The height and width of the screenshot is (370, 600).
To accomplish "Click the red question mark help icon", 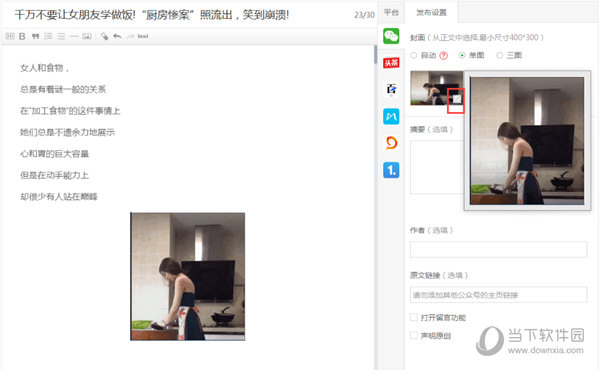I will (x=443, y=55).
